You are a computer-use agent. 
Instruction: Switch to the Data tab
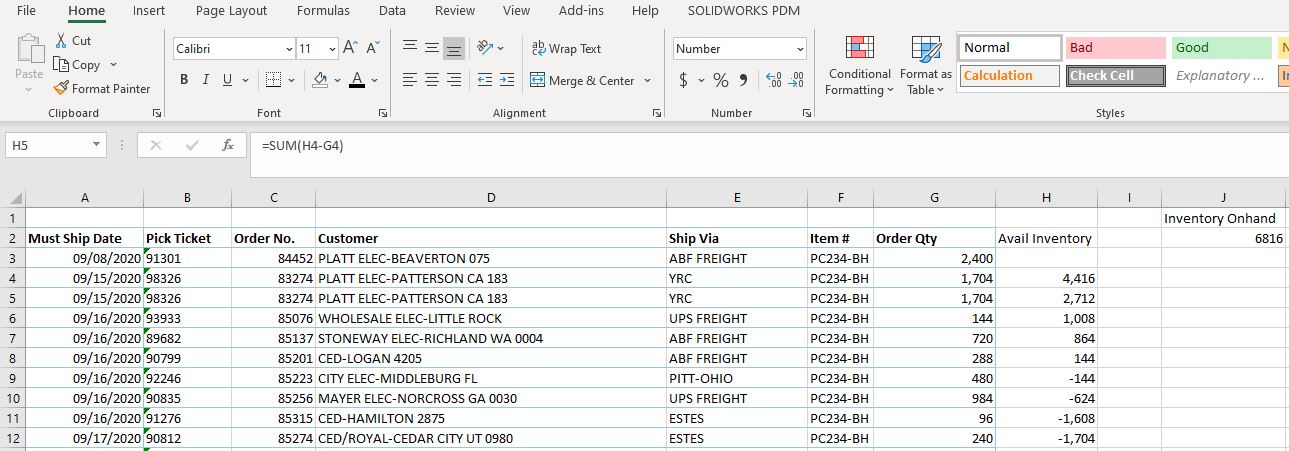coord(392,11)
